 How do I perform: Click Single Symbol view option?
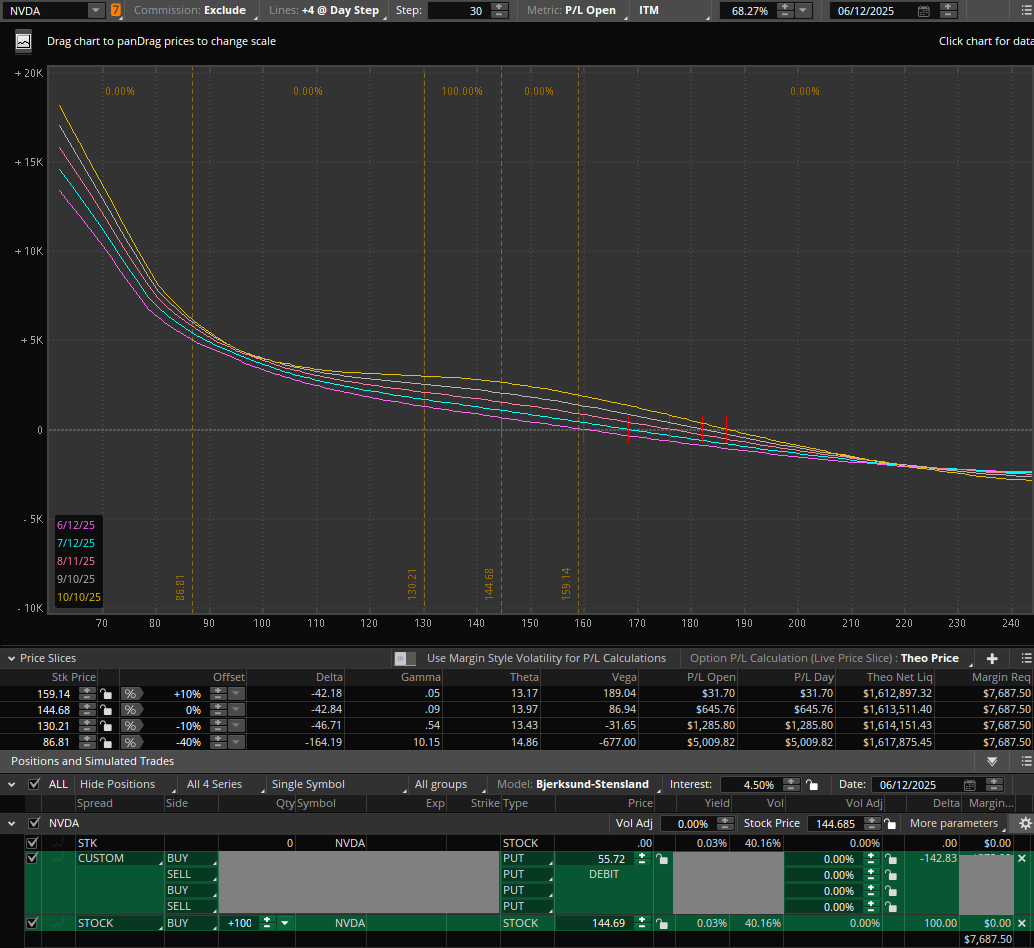point(306,784)
